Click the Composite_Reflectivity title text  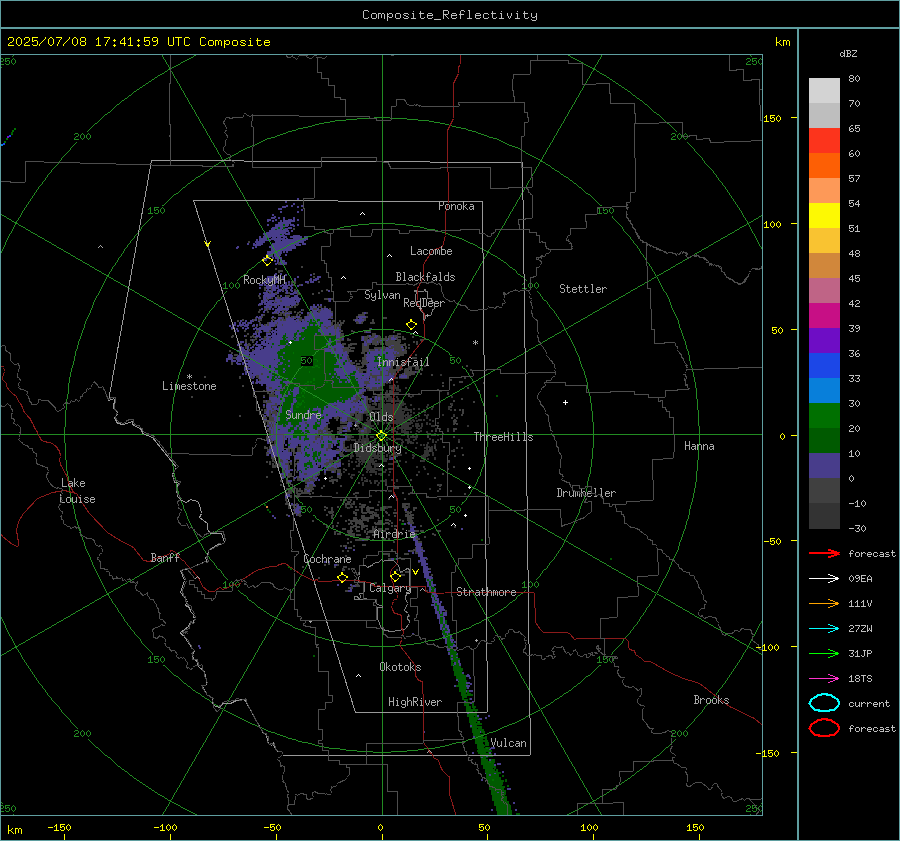point(449,15)
